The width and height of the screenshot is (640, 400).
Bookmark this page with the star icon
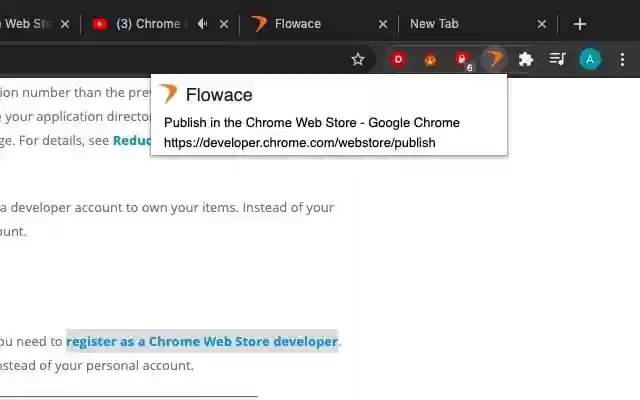coord(358,60)
